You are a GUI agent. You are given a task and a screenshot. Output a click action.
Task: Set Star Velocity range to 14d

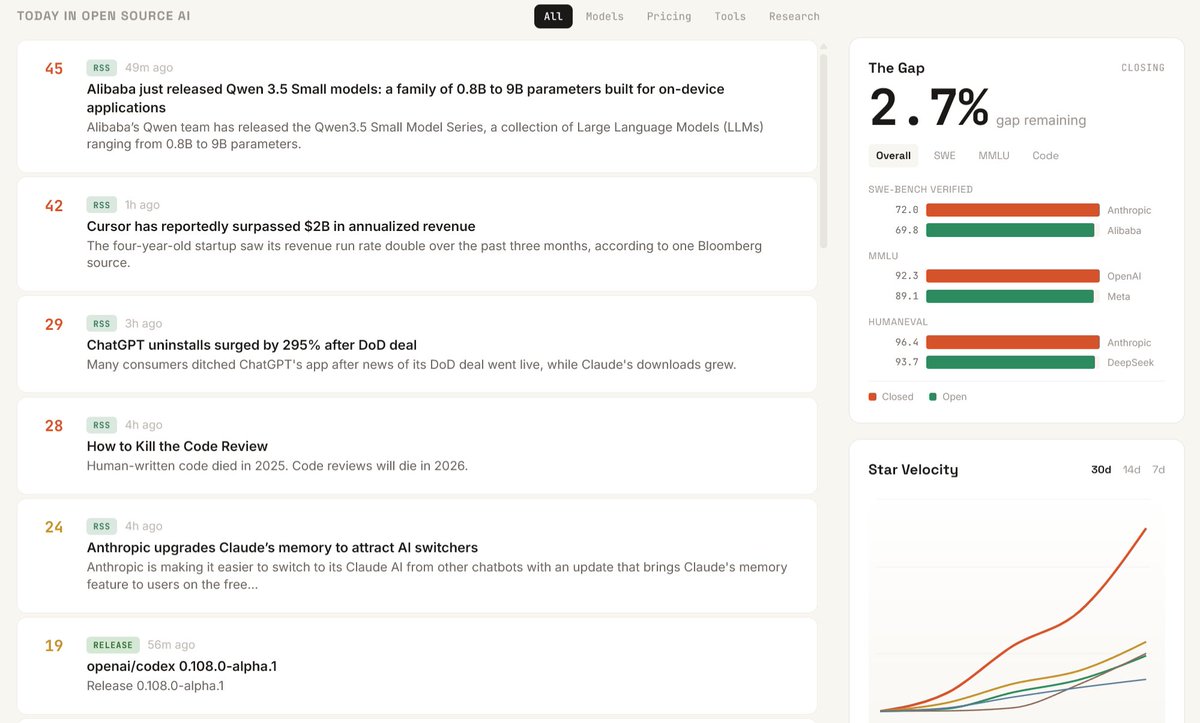1131,469
